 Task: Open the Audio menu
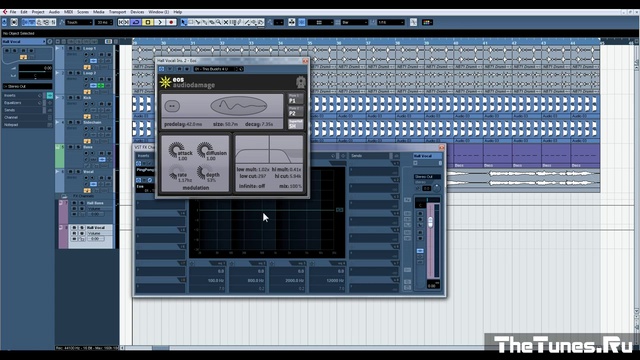pyautogui.click(x=54, y=12)
